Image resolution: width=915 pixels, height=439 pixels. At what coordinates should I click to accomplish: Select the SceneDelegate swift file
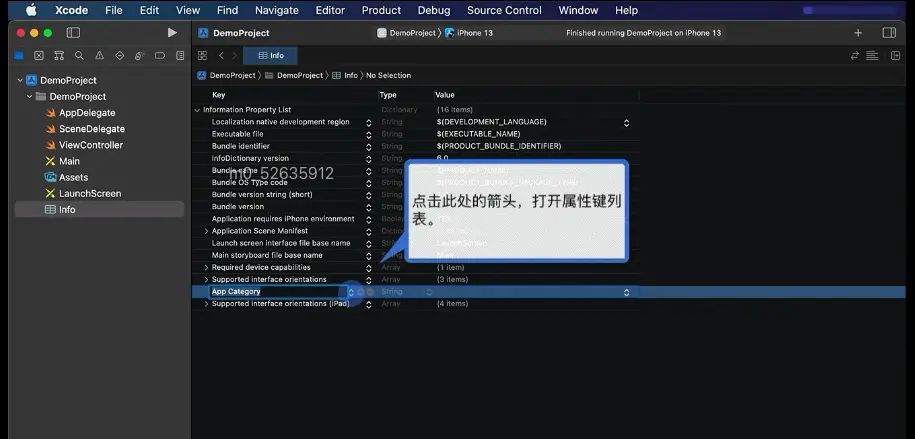[92, 129]
